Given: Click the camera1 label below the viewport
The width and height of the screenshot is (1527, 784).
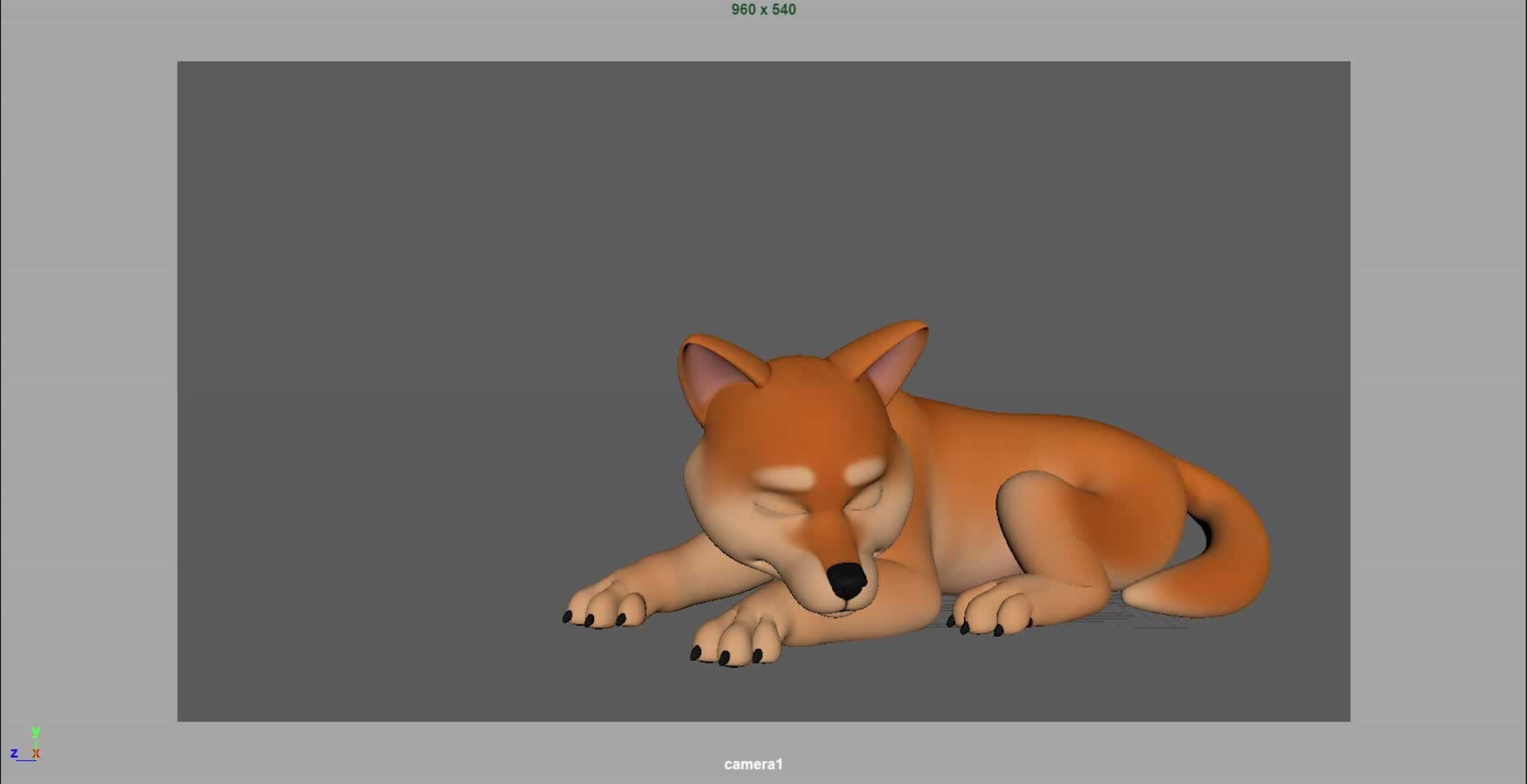Looking at the screenshot, I should 752,764.
